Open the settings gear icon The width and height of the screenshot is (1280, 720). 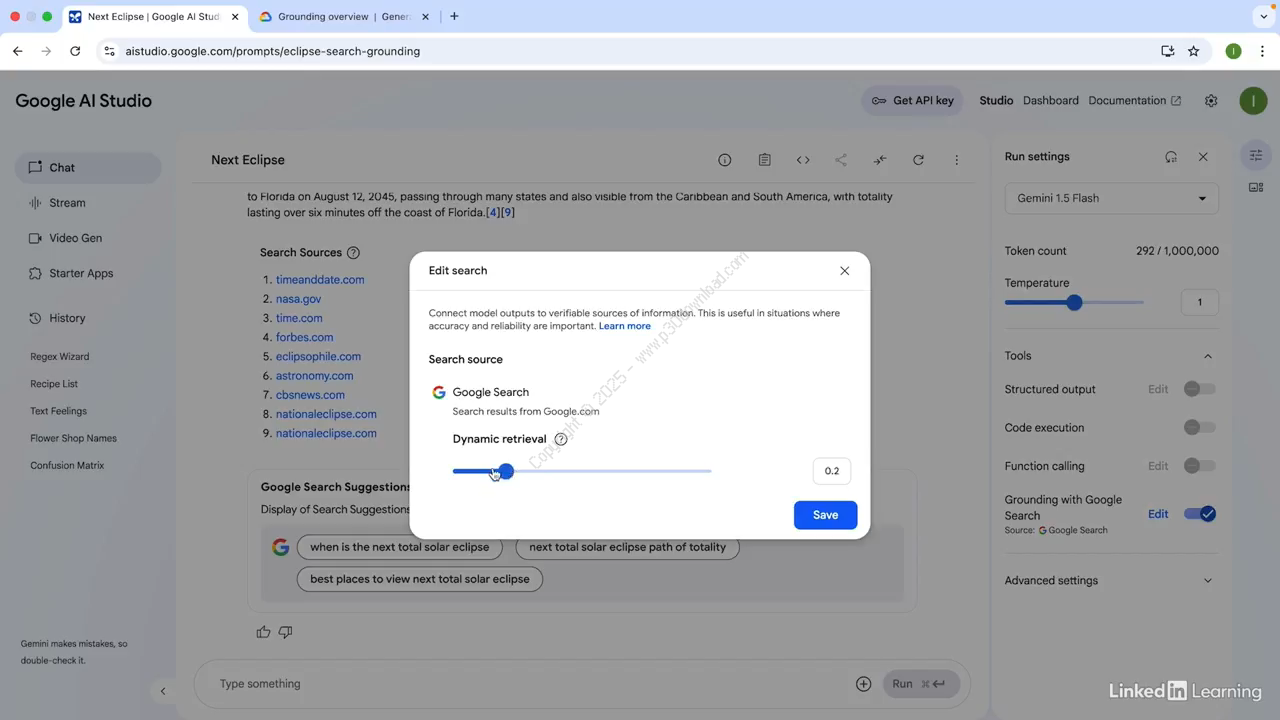click(1211, 101)
